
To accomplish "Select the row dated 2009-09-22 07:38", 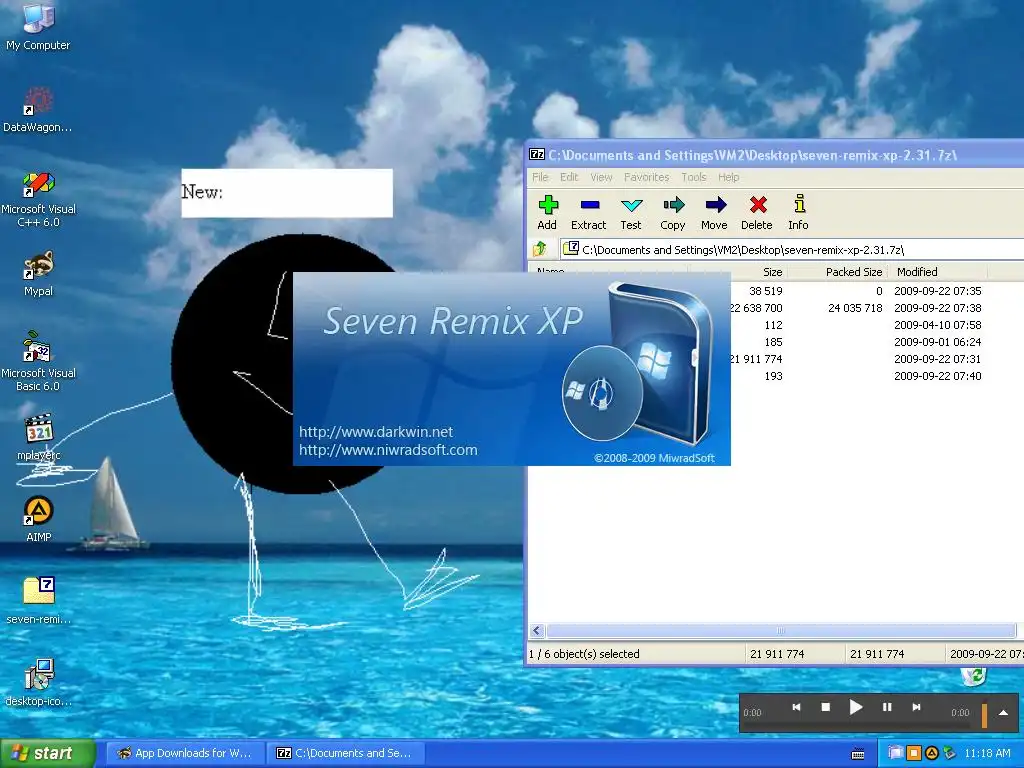I will pyautogui.click(x=937, y=308).
